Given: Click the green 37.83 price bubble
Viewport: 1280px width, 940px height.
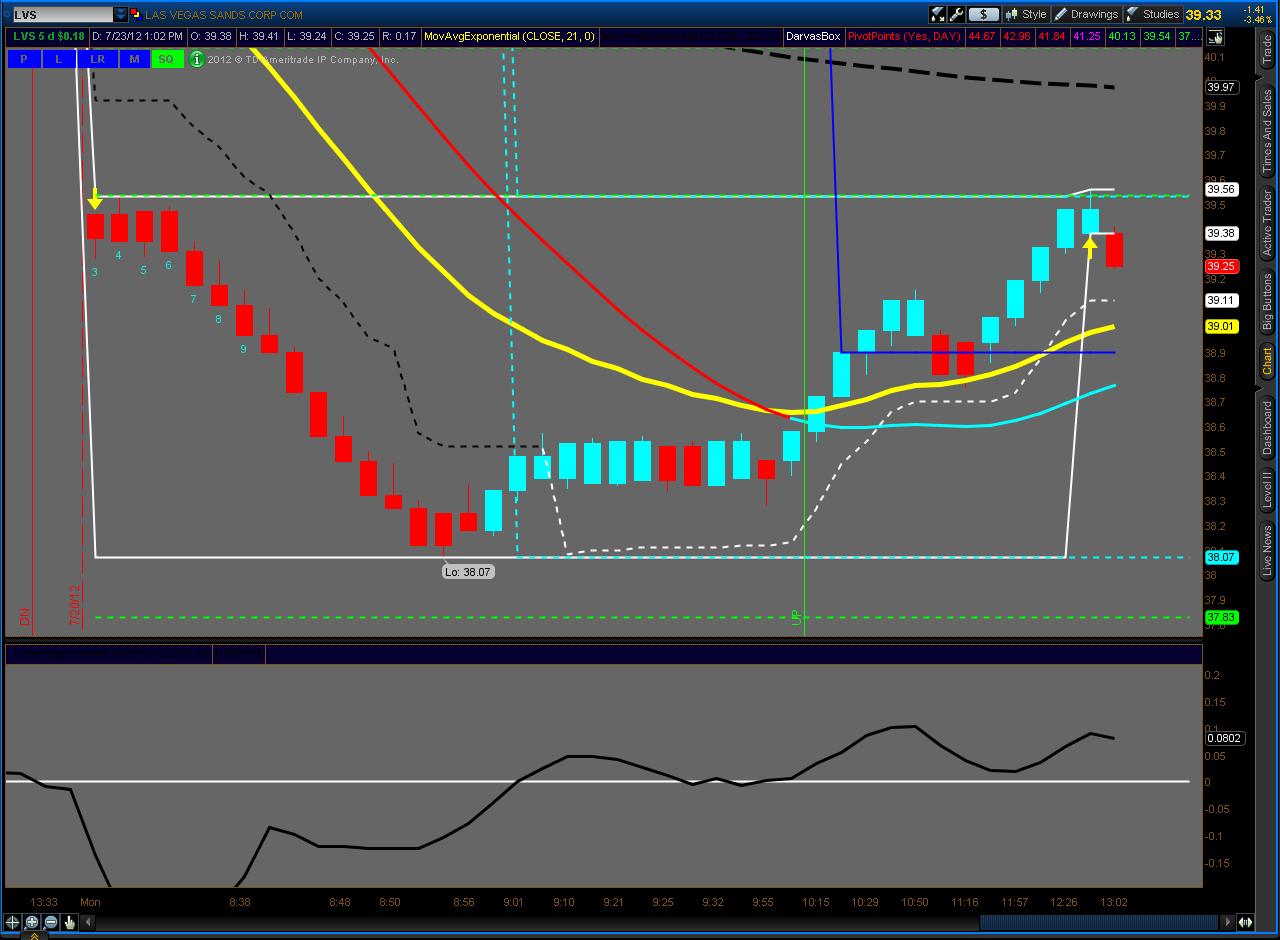Looking at the screenshot, I should point(1222,617).
